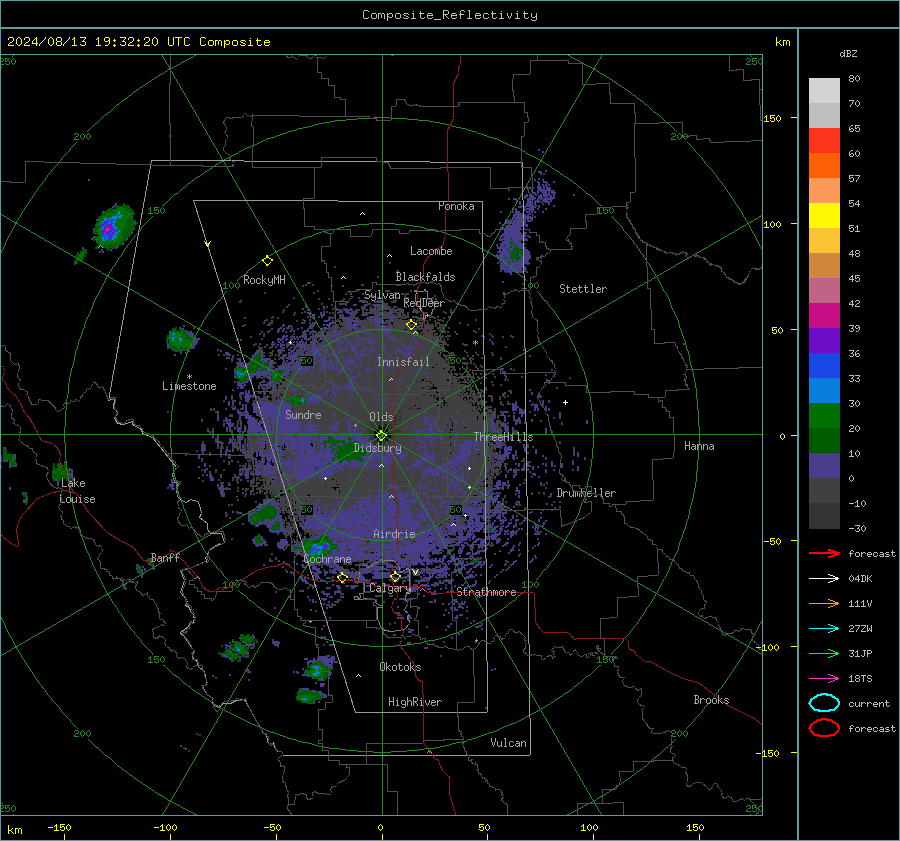Click the white cross marker west of Hanna
The width and height of the screenshot is (900, 841).
565,402
